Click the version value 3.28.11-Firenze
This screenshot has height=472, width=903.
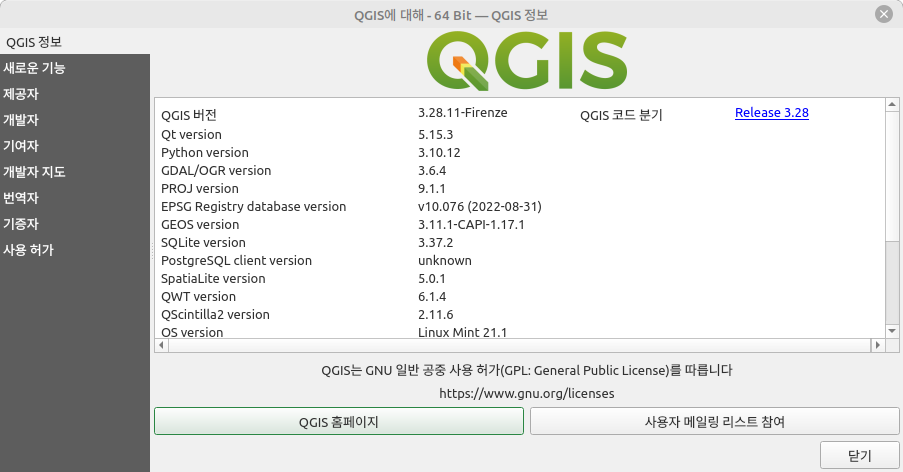[x=462, y=113]
